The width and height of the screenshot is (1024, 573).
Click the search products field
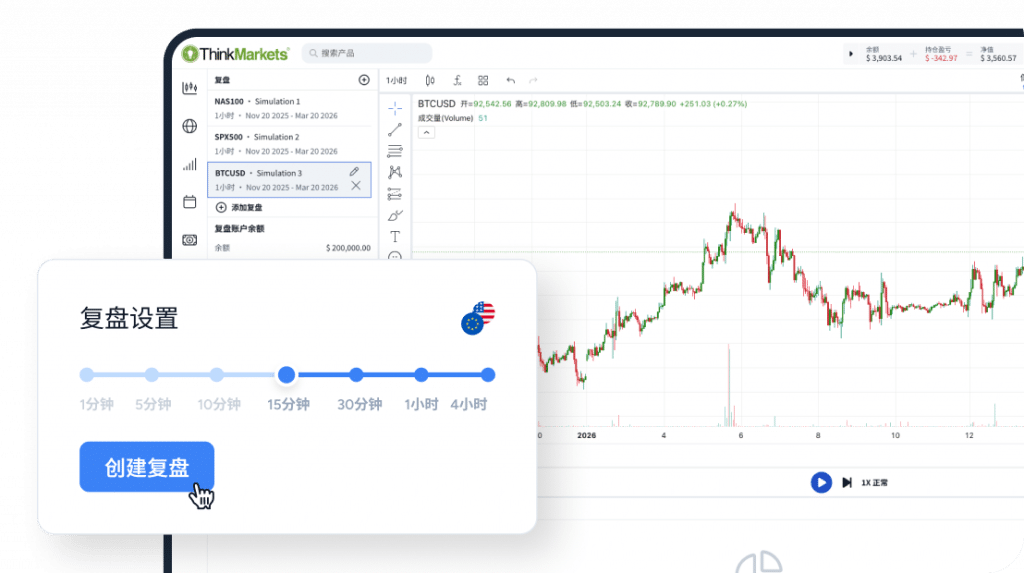(367, 53)
